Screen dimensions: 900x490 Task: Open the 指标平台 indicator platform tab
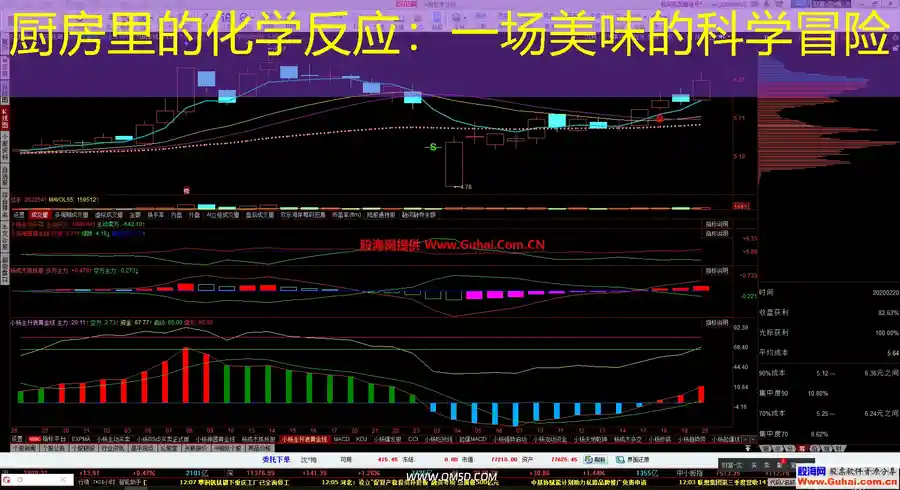[54, 439]
